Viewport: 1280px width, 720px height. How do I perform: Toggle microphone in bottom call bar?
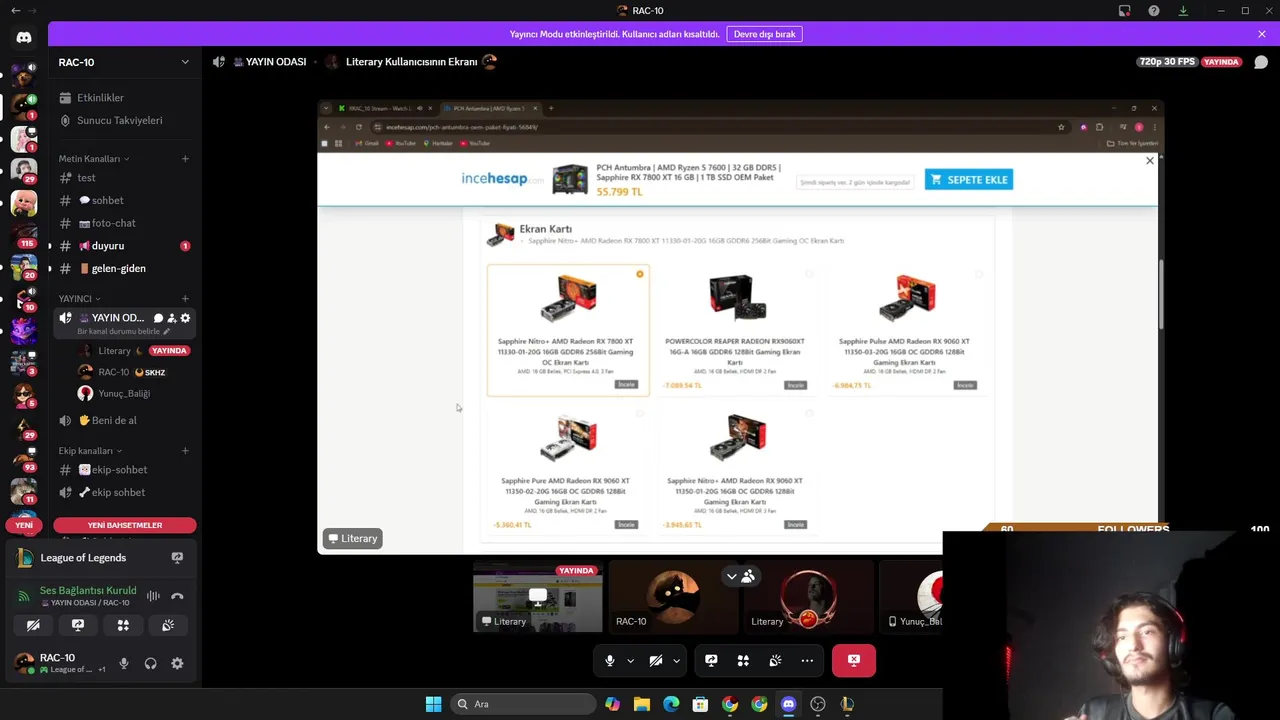(x=610, y=661)
